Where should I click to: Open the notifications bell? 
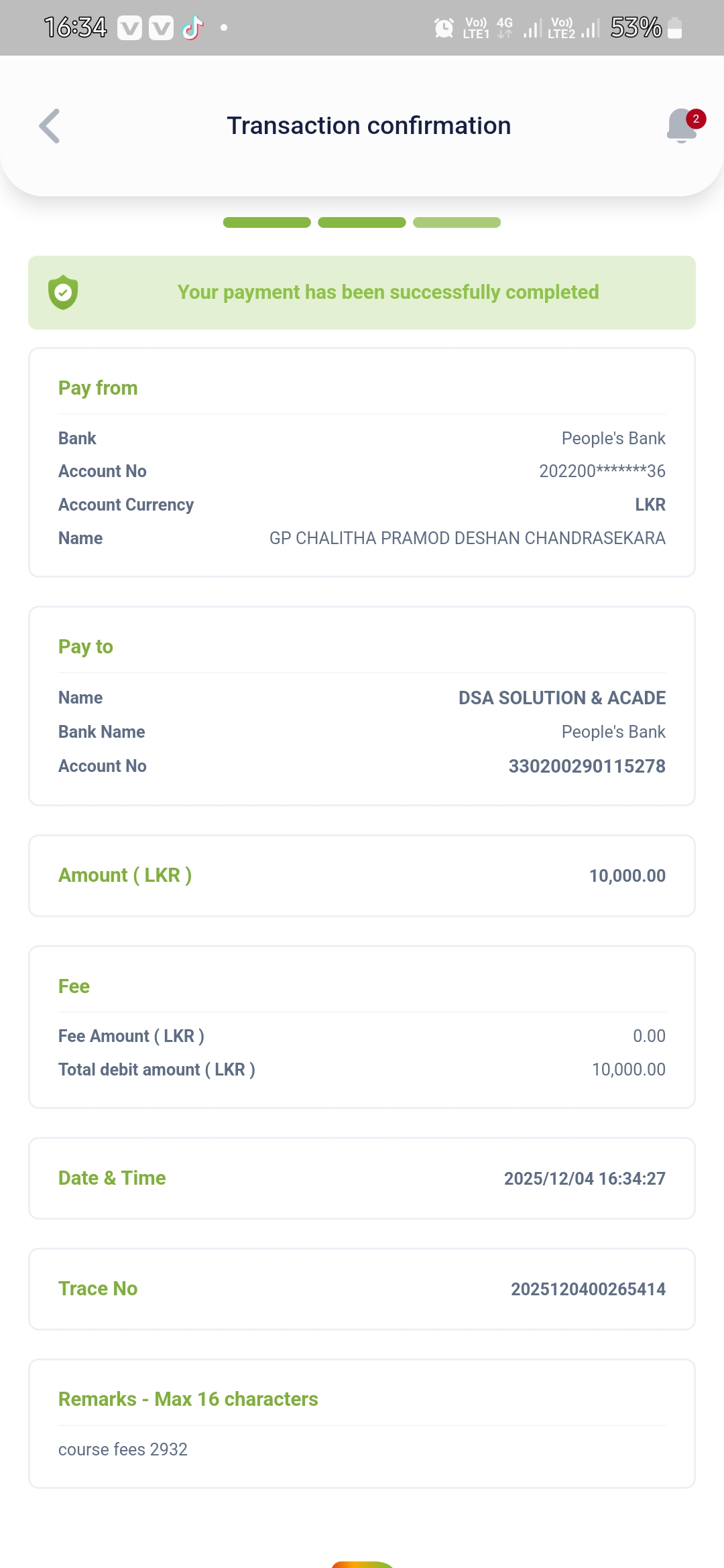click(681, 127)
